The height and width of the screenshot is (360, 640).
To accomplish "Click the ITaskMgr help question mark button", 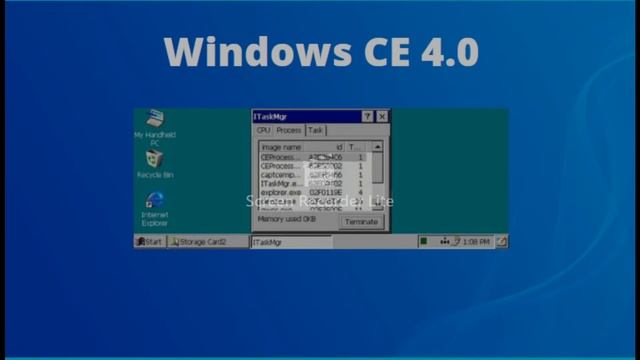I will (x=367, y=116).
